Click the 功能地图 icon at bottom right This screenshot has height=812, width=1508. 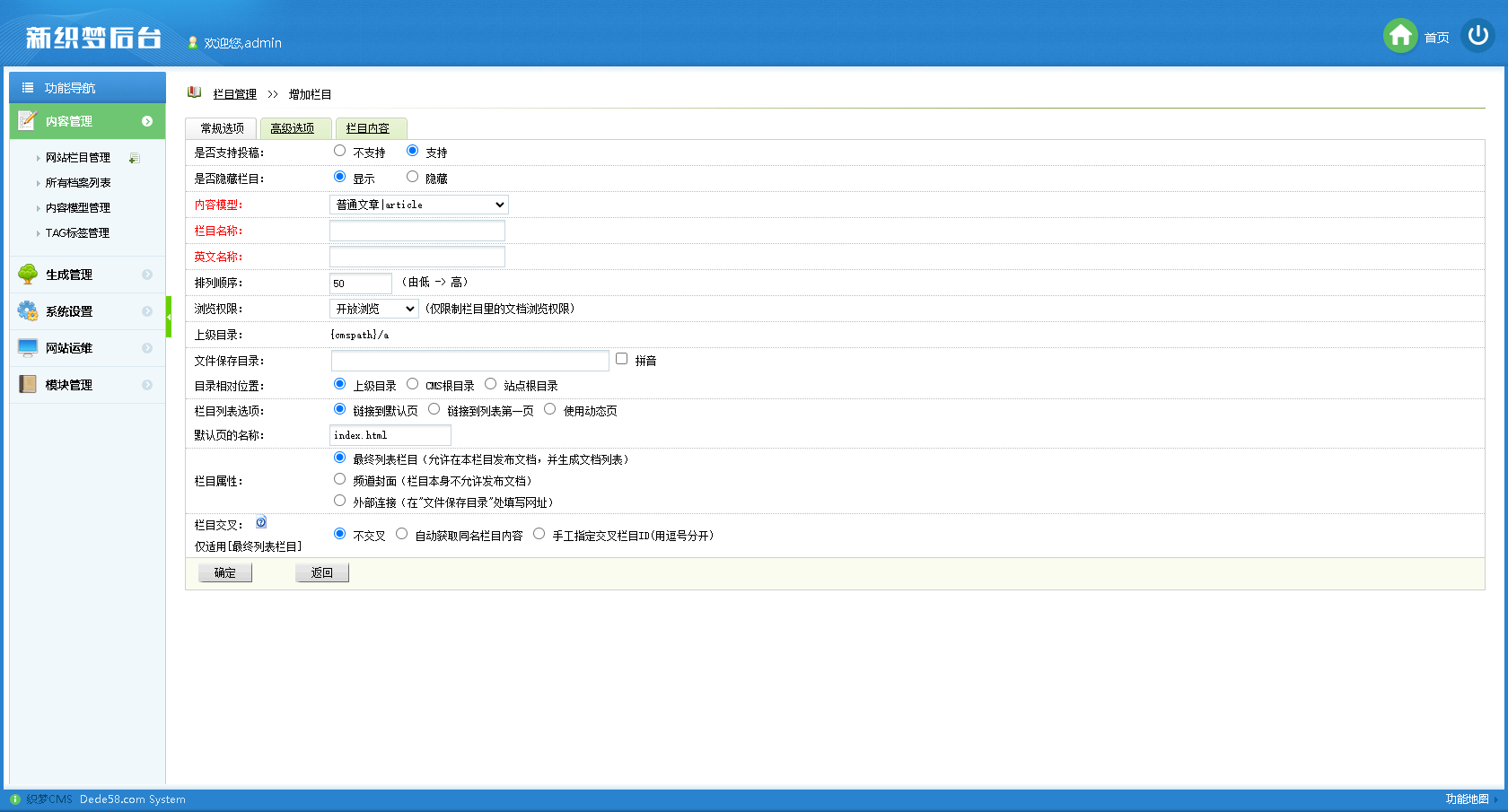pyautogui.click(x=1497, y=799)
